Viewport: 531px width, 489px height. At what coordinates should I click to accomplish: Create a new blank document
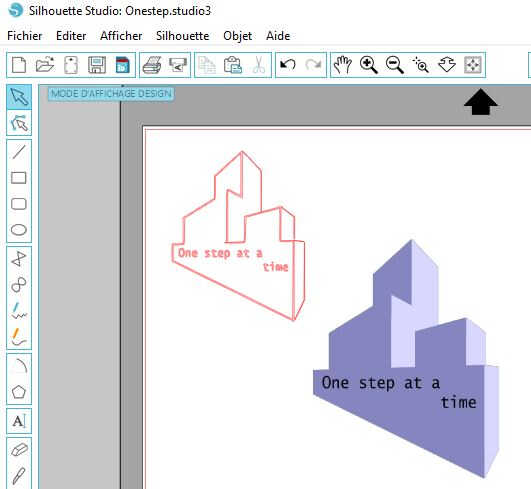tap(19, 65)
